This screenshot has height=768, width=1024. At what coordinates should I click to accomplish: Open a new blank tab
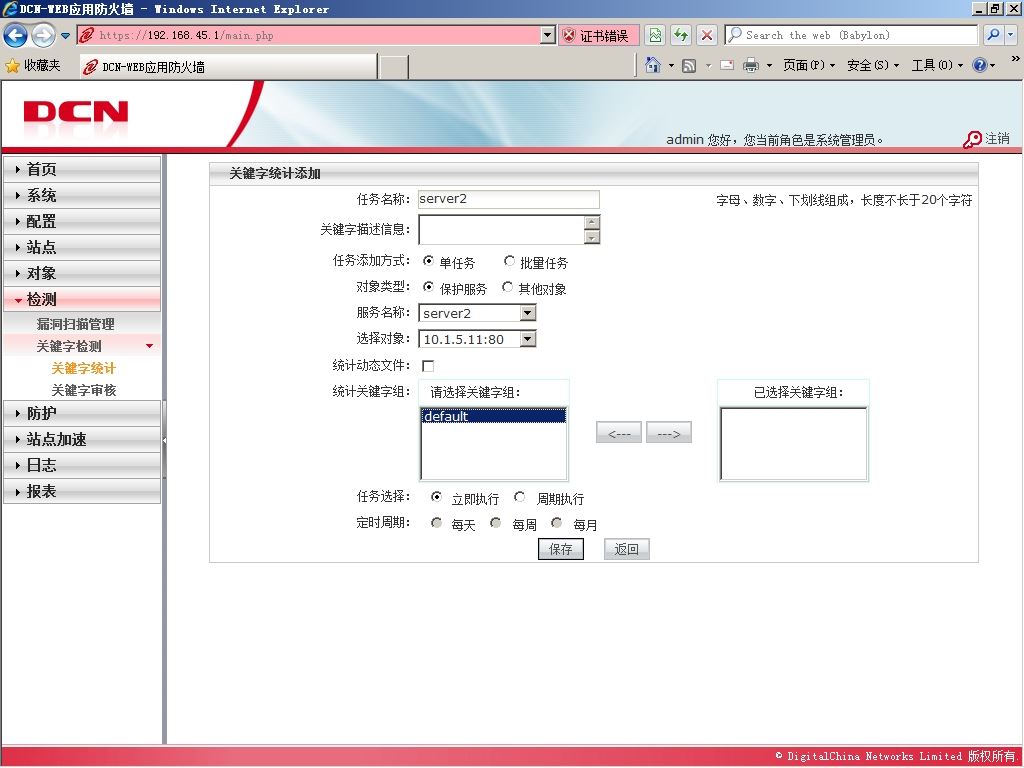click(x=393, y=67)
